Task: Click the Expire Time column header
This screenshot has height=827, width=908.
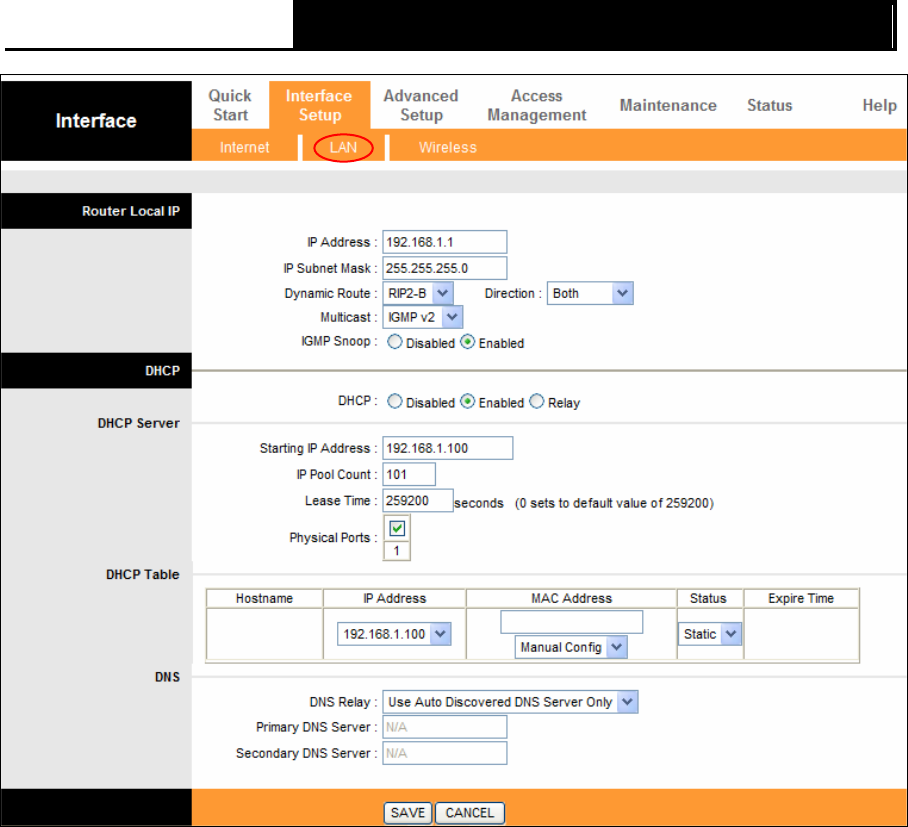Action: (801, 598)
